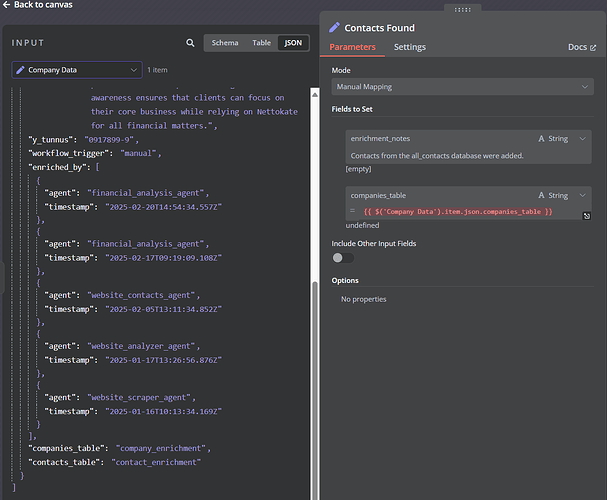Open the Docs link
The width and height of the screenshot is (607, 500).
(x=577, y=47)
